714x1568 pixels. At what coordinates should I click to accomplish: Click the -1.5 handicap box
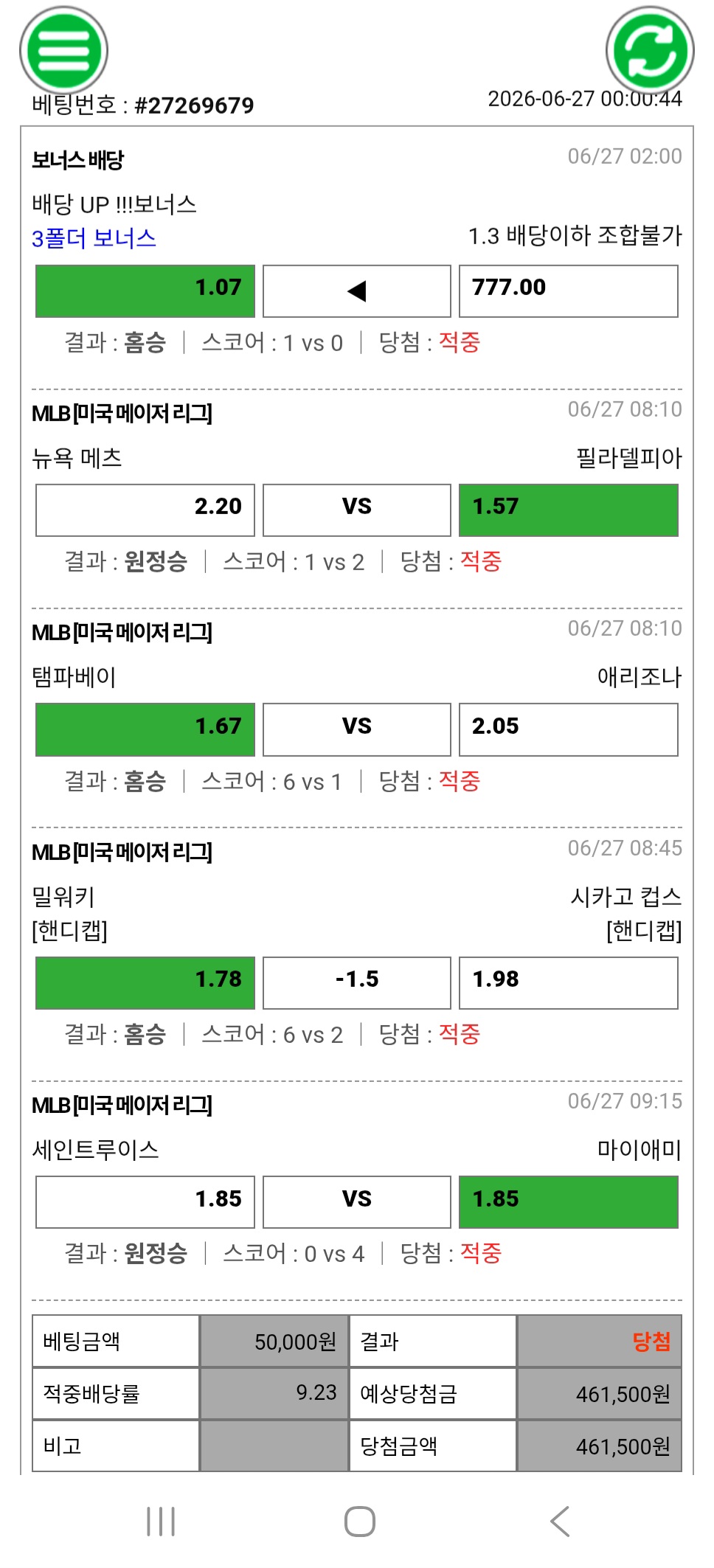coord(357,983)
